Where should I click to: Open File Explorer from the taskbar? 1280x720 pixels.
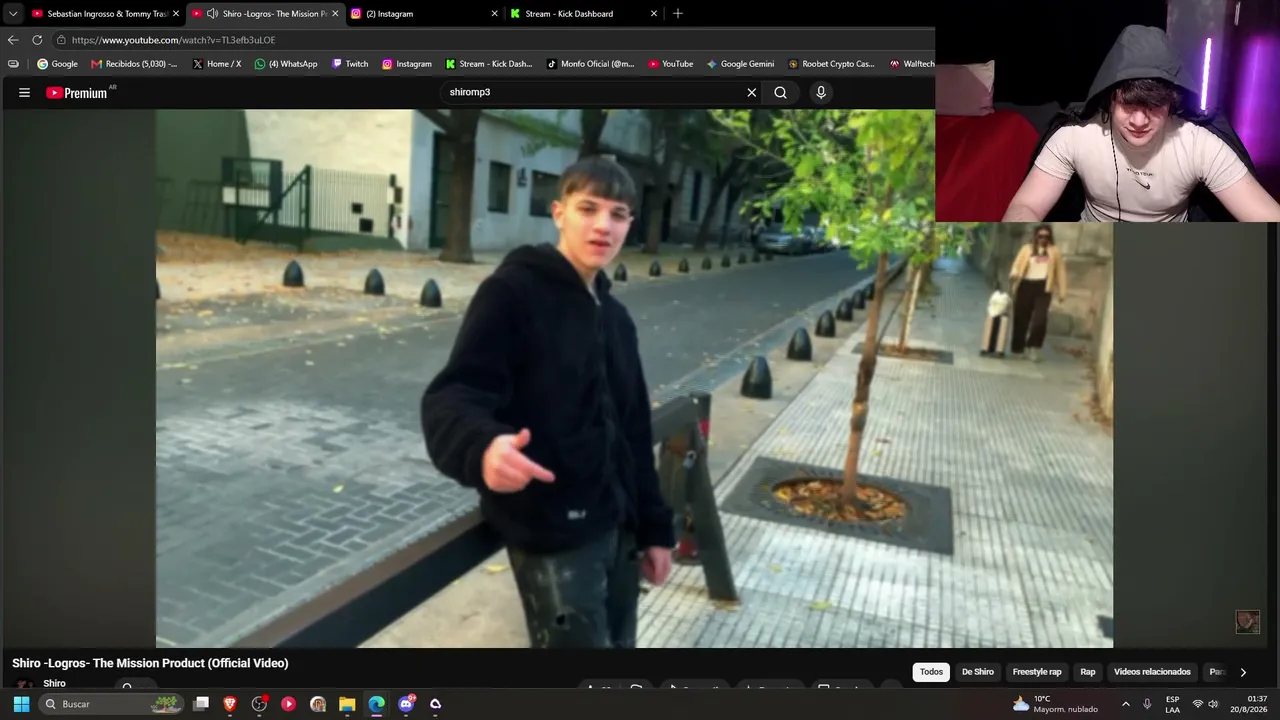coord(347,704)
